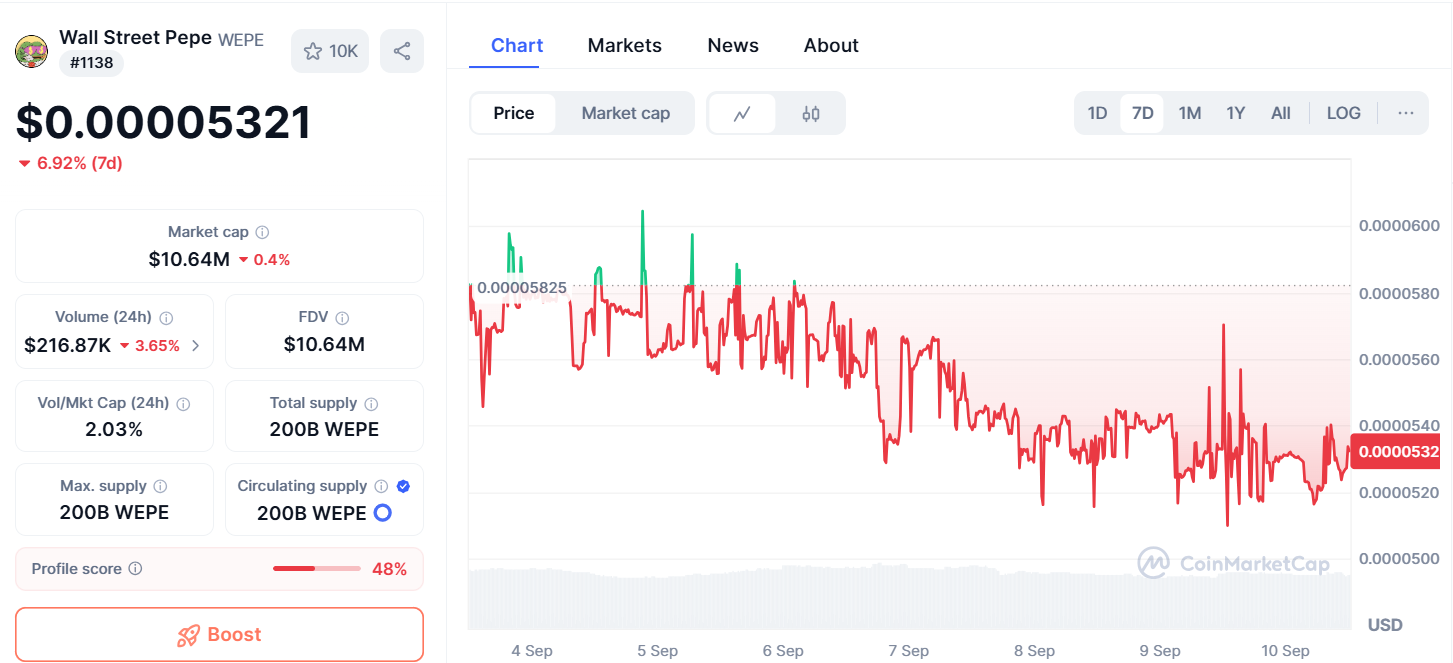Image resolution: width=1453 pixels, height=663 pixels.
Task: Set chart range to 1D
Action: click(1097, 113)
